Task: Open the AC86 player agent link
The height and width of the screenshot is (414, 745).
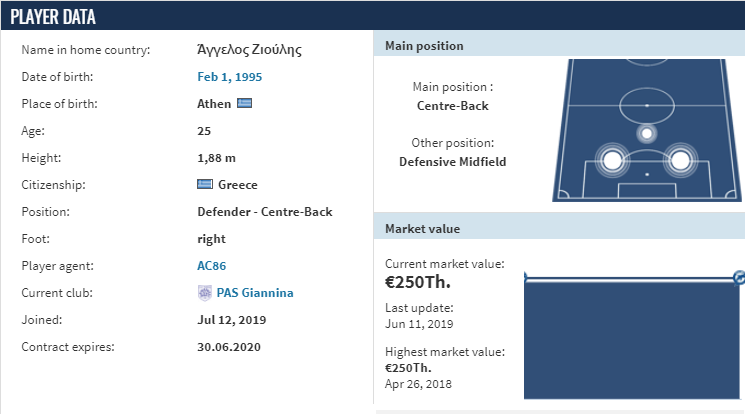Action: tap(211, 266)
